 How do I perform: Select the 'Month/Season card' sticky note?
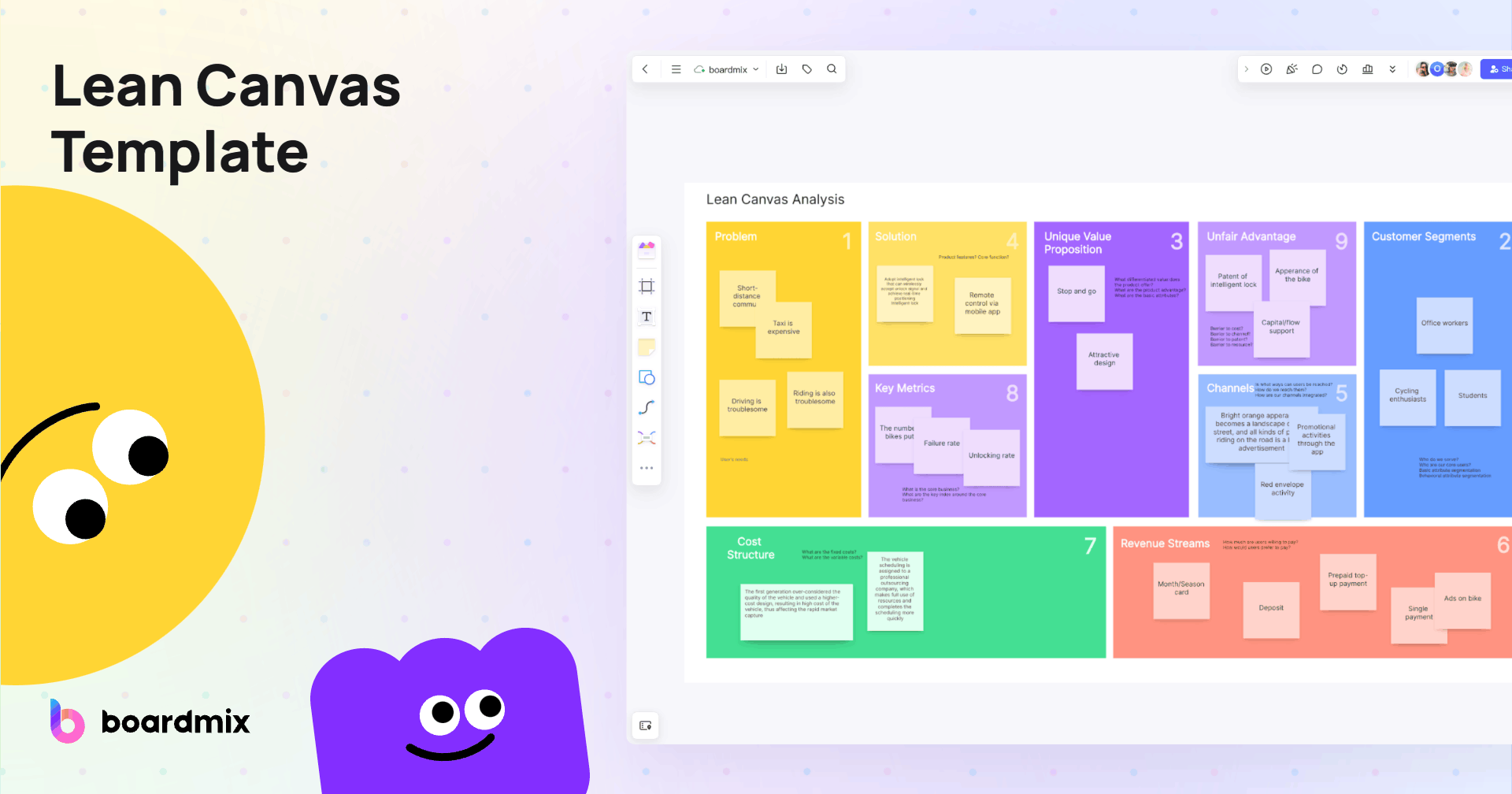pos(1181,591)
